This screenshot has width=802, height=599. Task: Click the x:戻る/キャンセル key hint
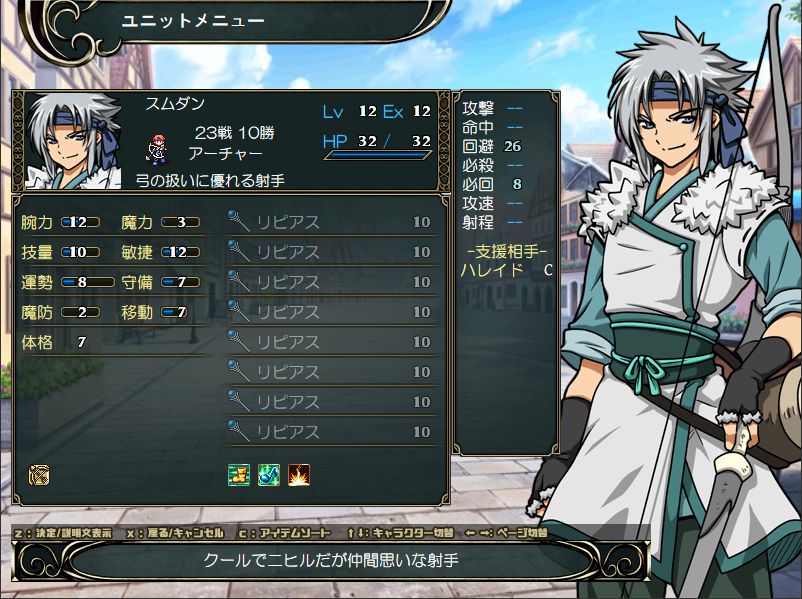click(x=175, y=533)
